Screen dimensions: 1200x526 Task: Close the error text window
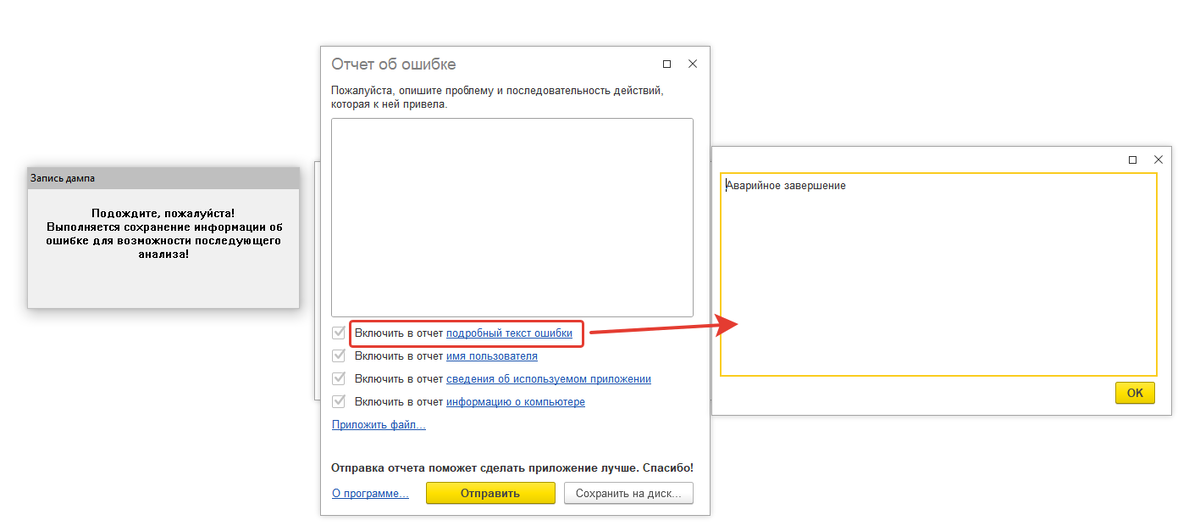pos(1158,159)
